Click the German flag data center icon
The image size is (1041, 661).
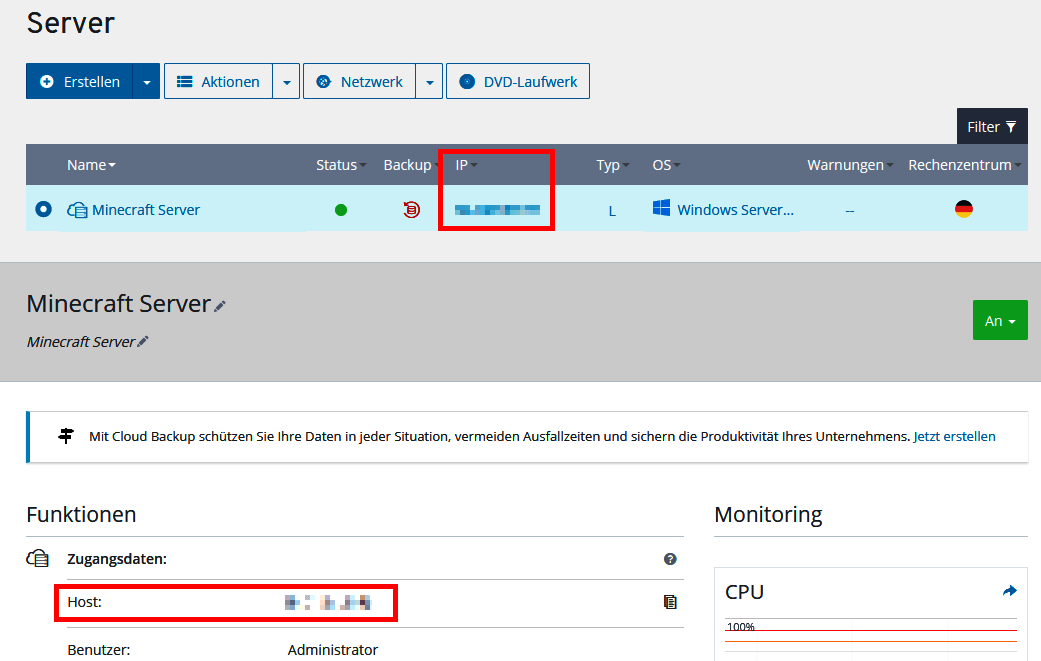[x=963, y=210]
